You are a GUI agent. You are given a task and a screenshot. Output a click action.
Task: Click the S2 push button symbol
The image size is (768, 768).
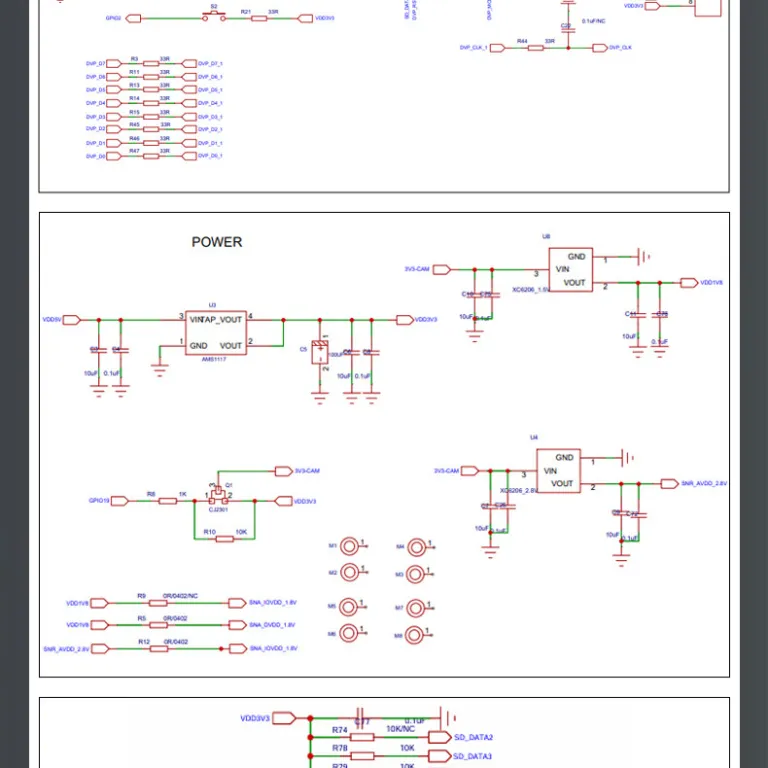tap(214, 15)
